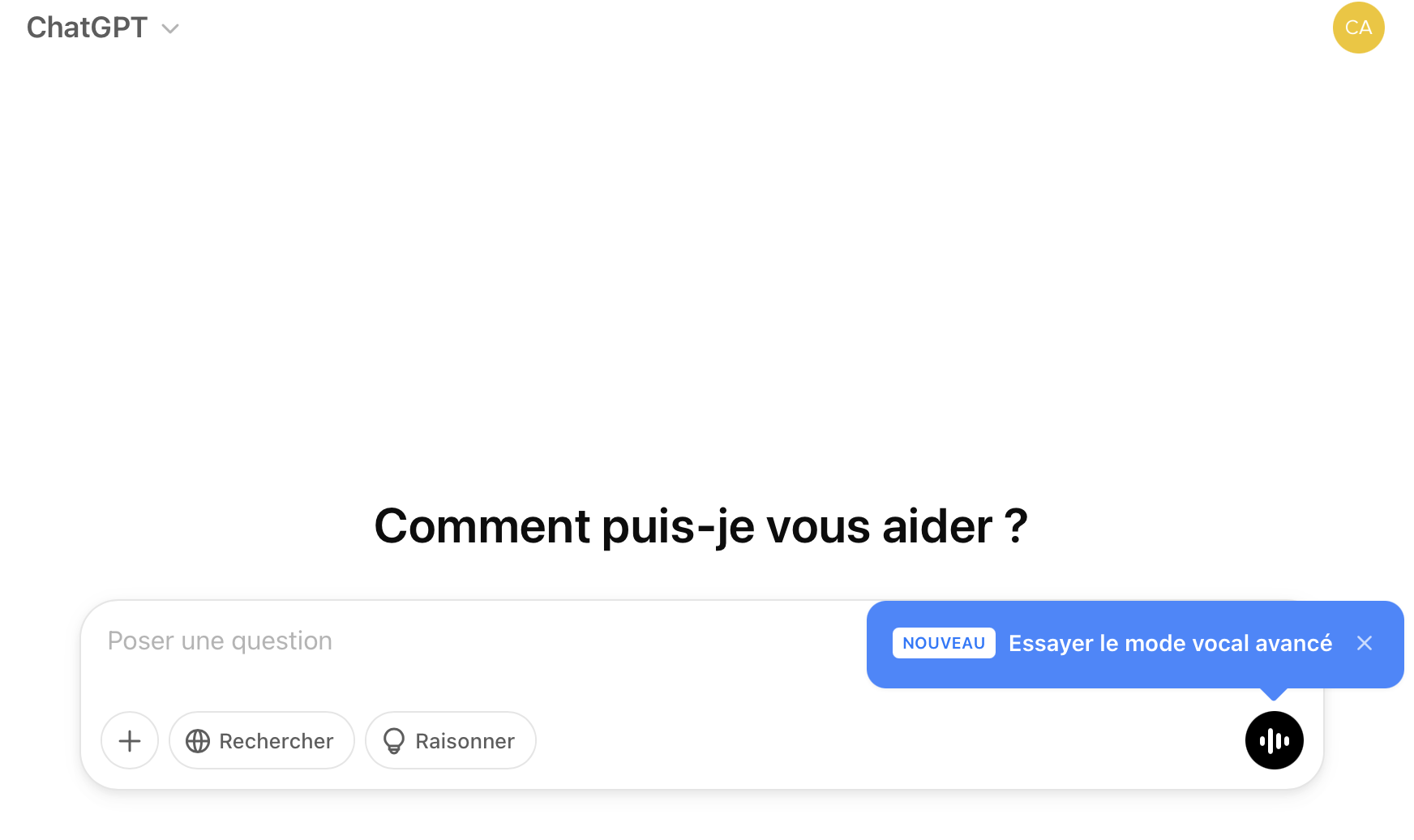Dismiss the mode vocal avancé tooltip
1414x840 pixels.
click(x=1365, y=643)
